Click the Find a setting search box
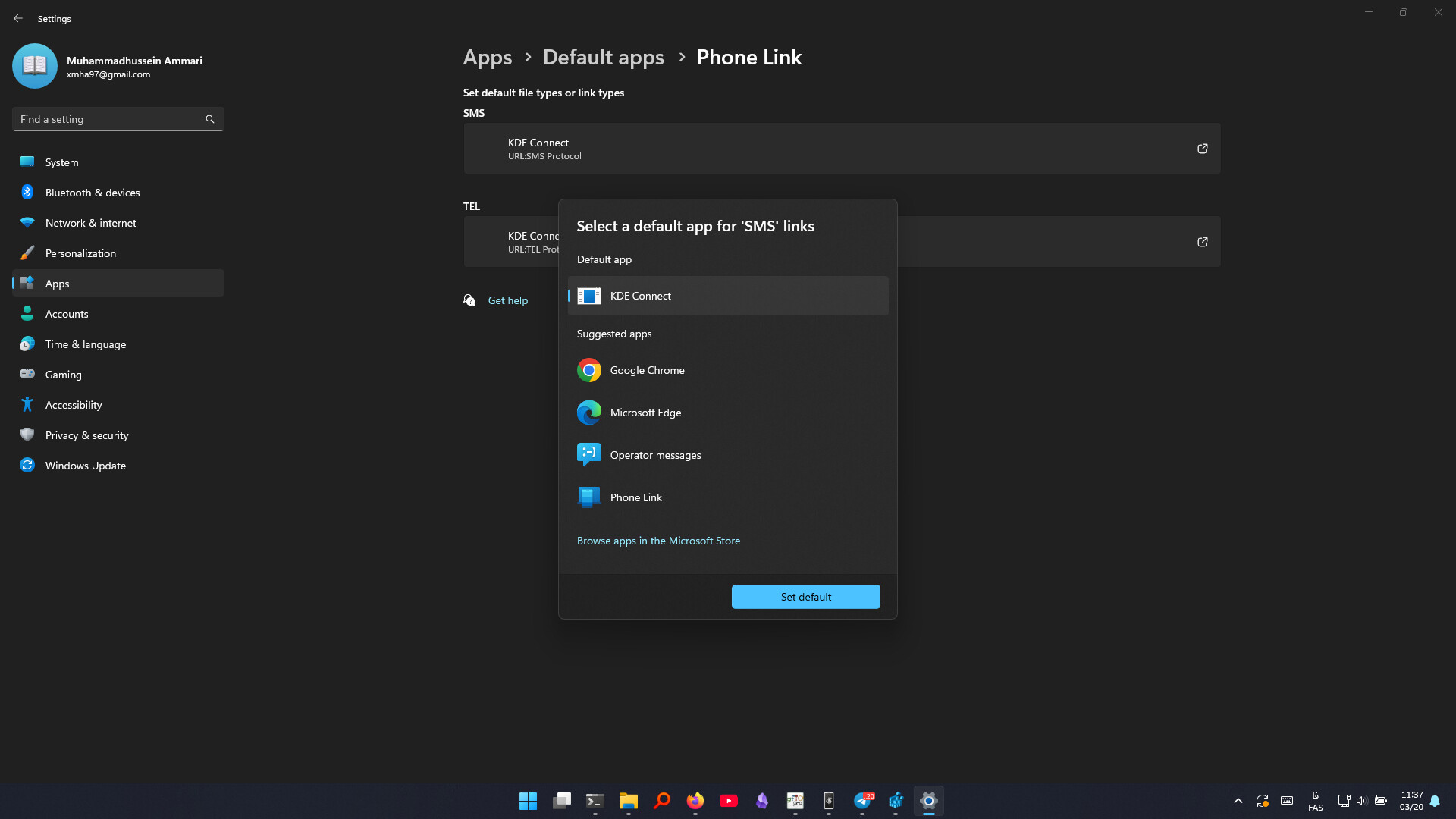Screen dimensions: 1456x819 [118, 119]
